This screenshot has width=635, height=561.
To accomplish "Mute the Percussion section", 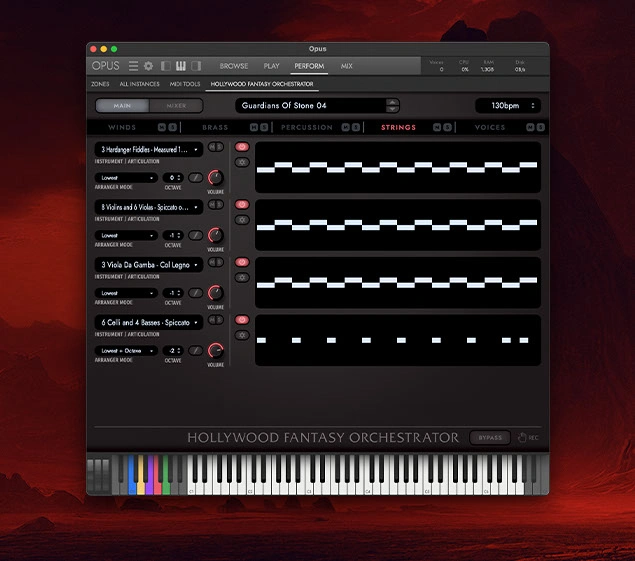I will (x=345, y=127).
